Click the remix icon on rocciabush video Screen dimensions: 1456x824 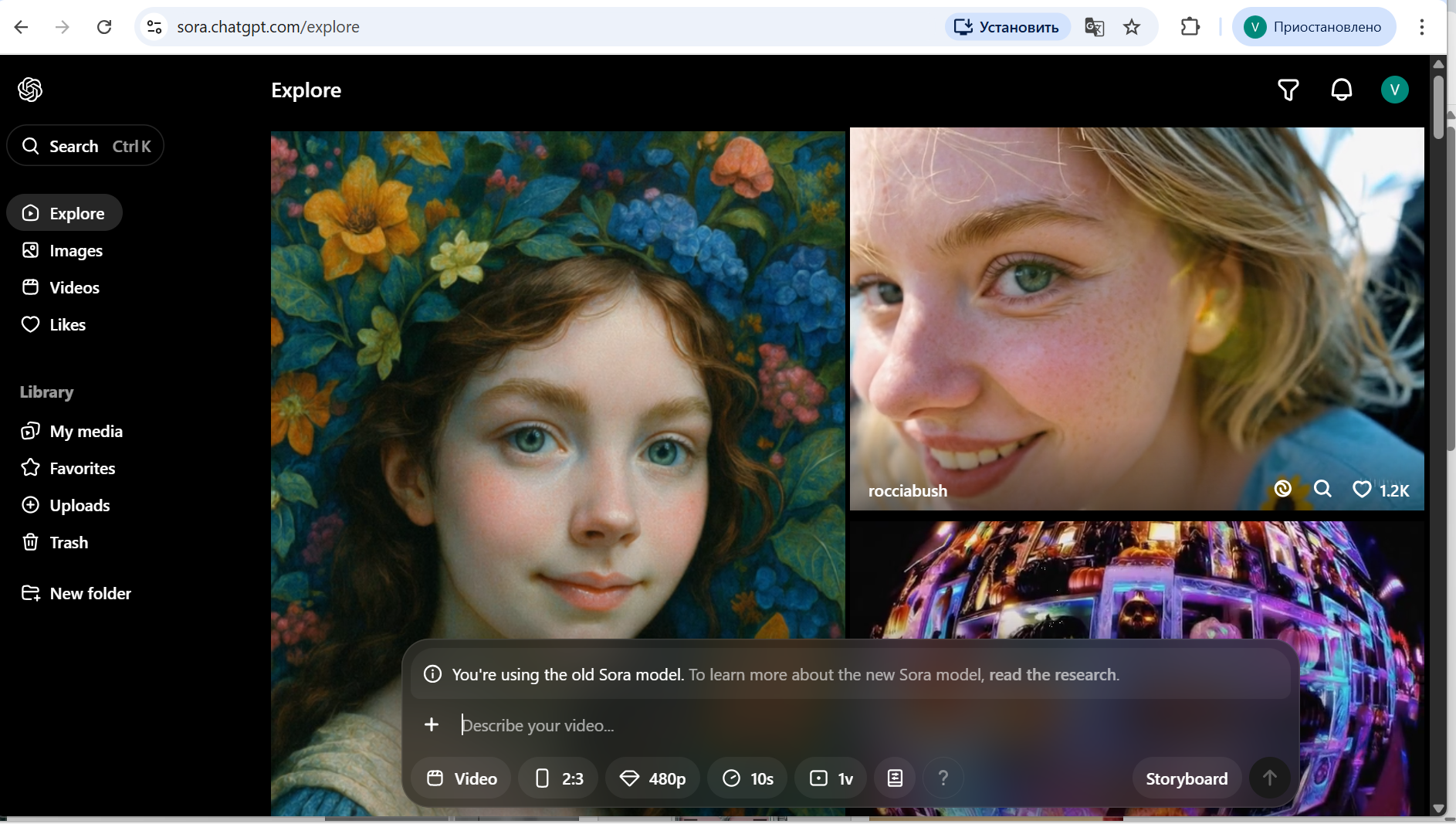pyautogui.click(x=1282, y=489)
